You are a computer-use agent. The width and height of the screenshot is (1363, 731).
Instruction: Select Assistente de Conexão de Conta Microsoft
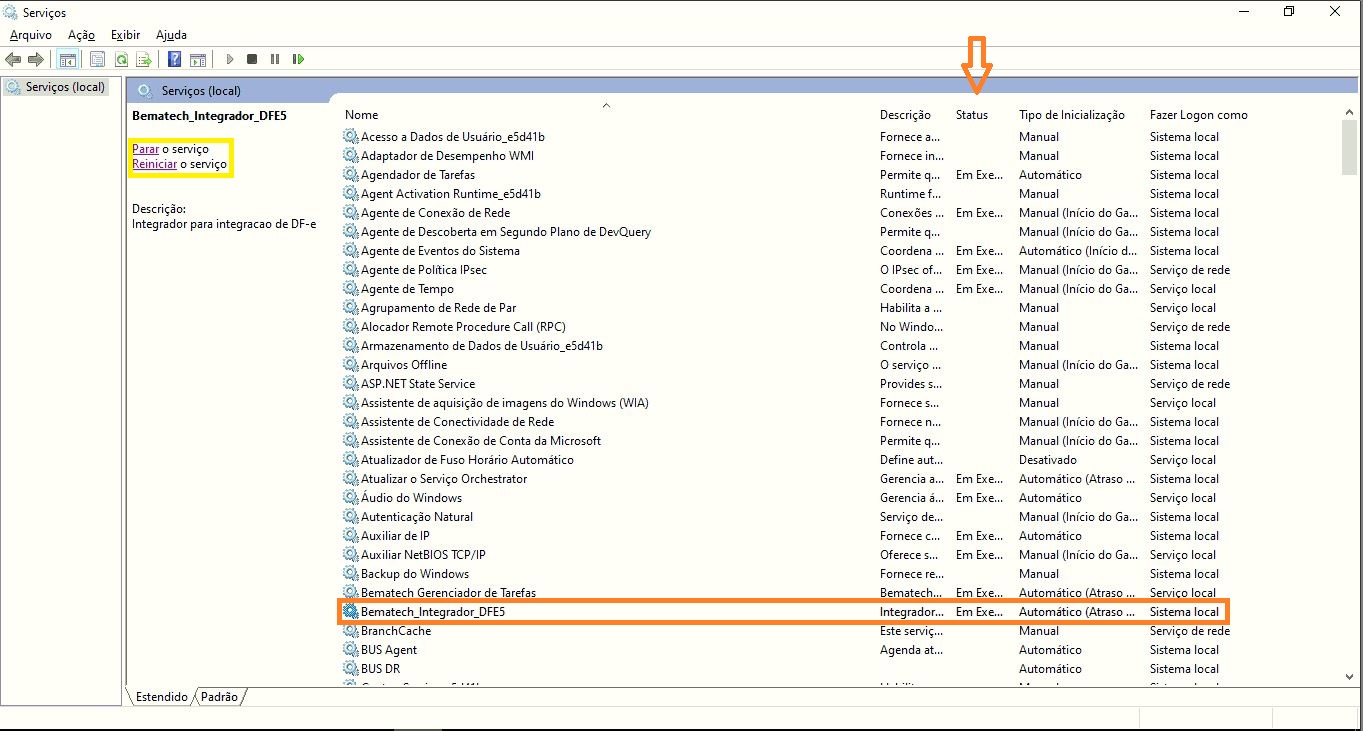pos(481,441)
